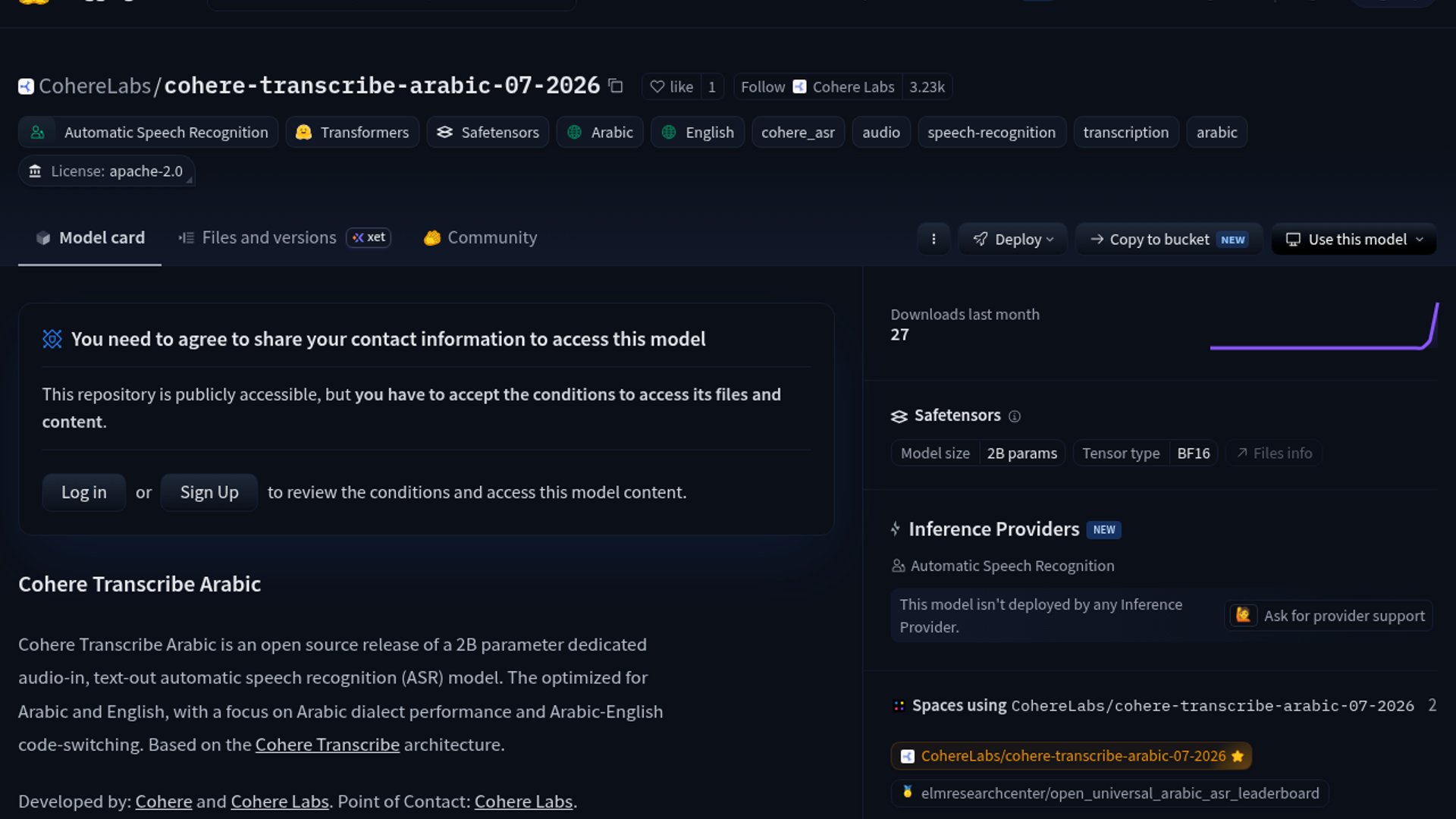This screenshot has height=819, width=1456.
Task: Click the Community tab emoji icon
Action: [x=432, y=238]
